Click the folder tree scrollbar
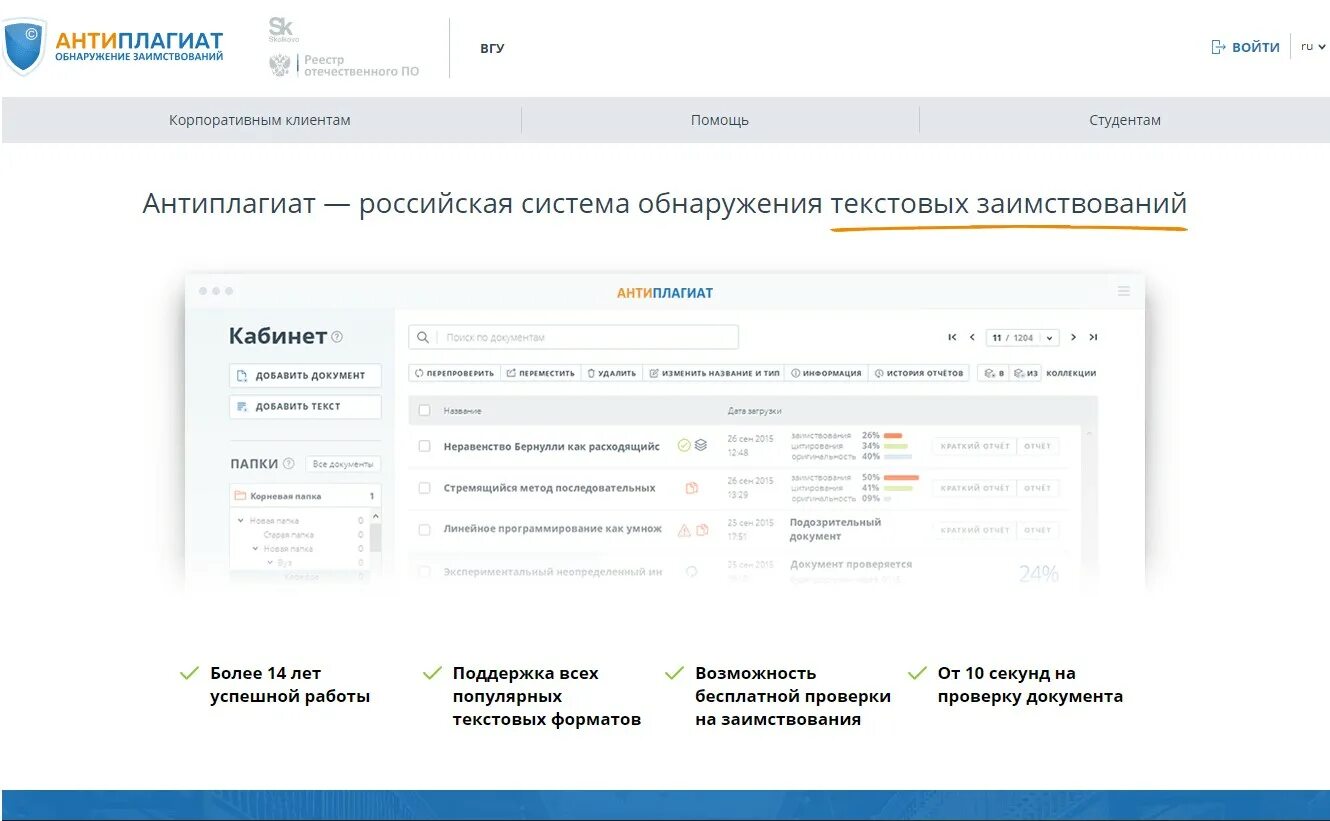This screenshot has height=821, width=1330. (376, 540)
